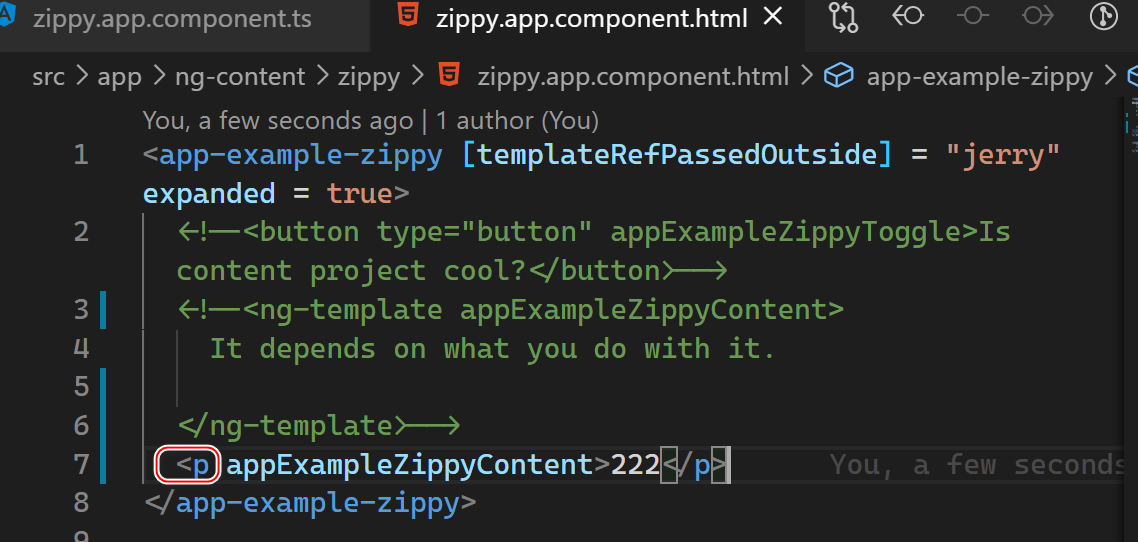Viewport: 1138px width, 542px height.
Task: Click the middle commit circle icon
Action: 973,17
